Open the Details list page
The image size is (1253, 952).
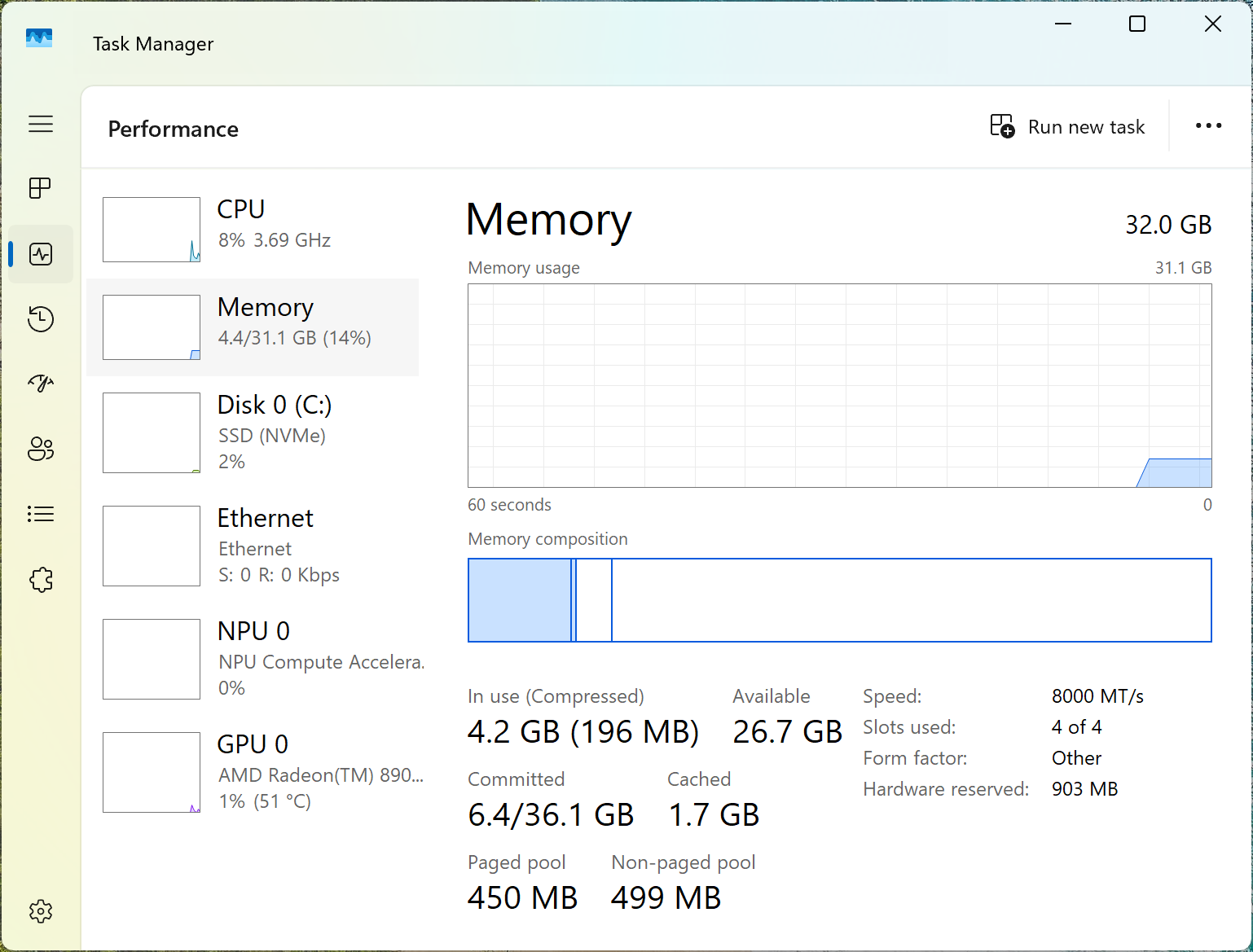(x=41, y=514)
